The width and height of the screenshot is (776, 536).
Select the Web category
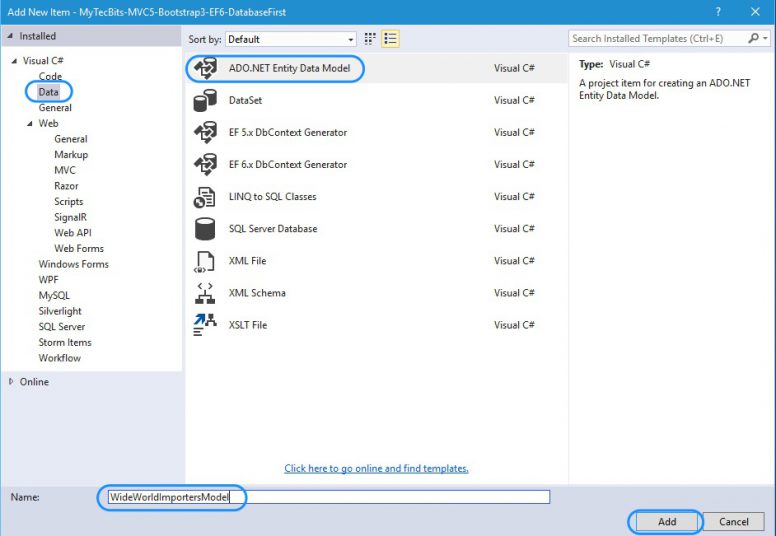tap(48, 123)
